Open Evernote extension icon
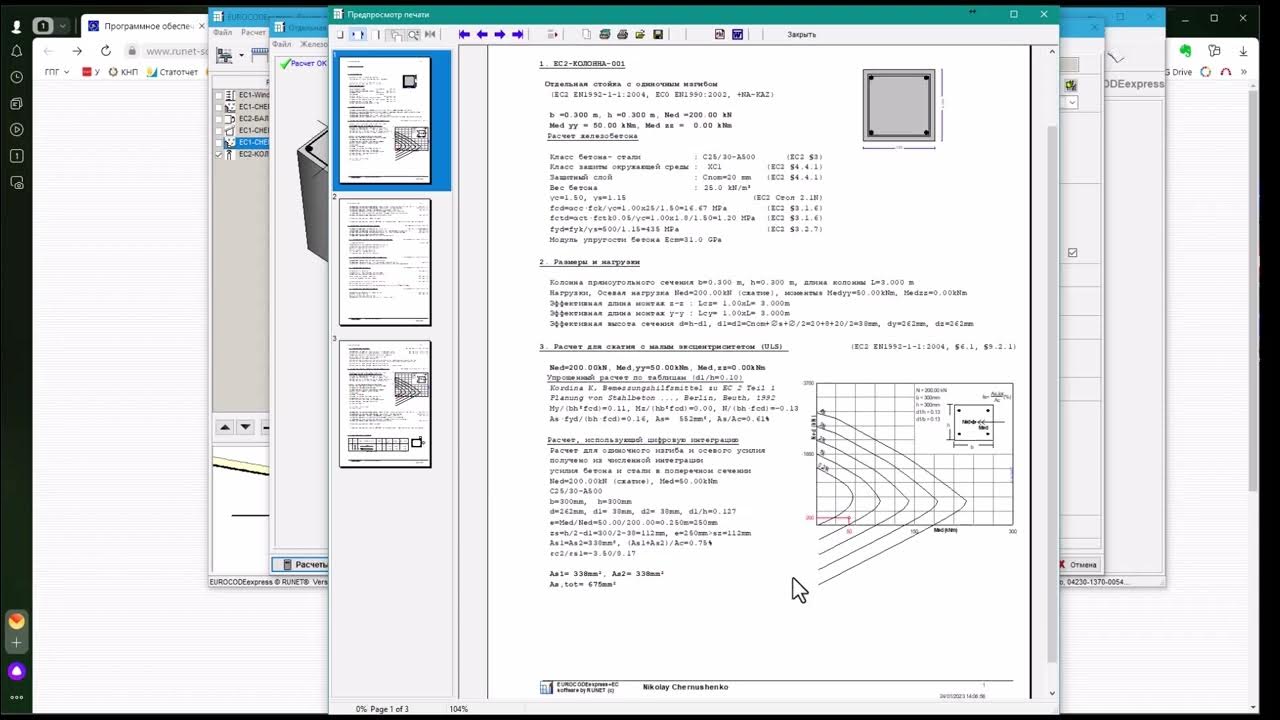Screen dimensions: 1280x720 tap(1185, 51)
